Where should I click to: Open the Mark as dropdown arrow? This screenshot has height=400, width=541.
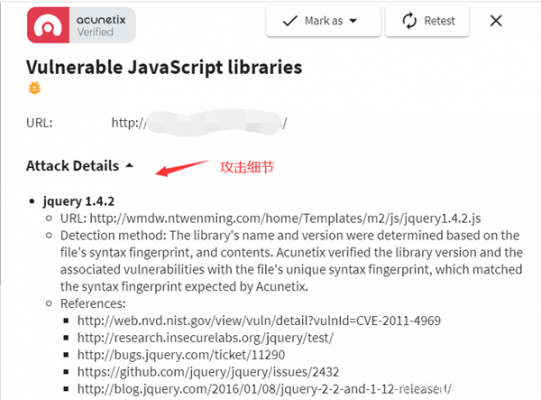[x=353, y=21]
